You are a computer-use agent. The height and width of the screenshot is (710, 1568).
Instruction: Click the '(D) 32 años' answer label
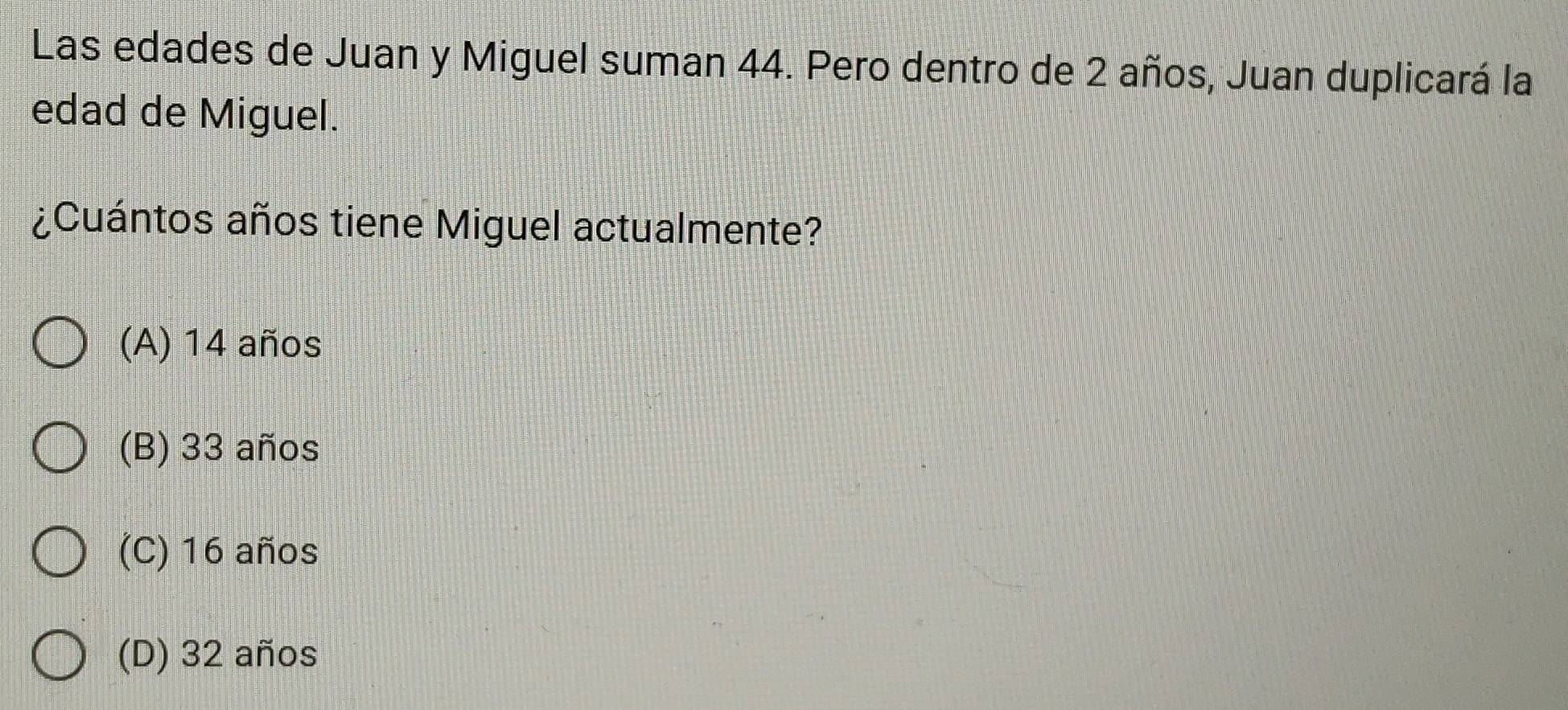(217, 654)
